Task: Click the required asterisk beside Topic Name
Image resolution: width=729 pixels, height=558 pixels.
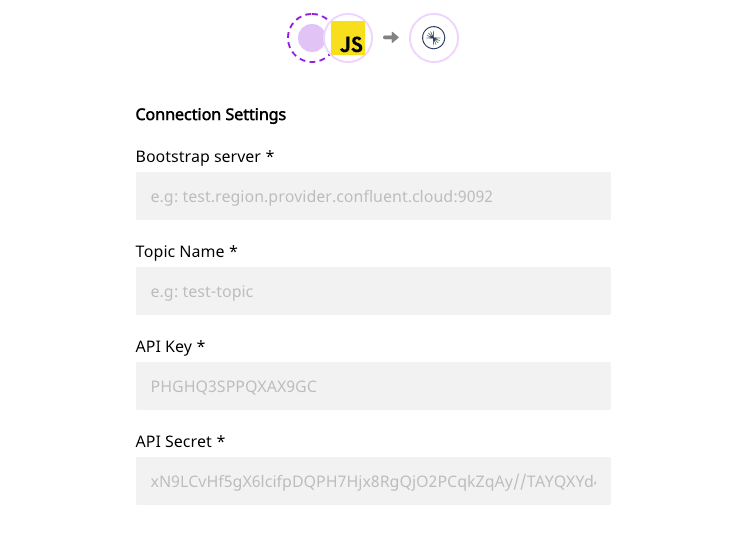Action: pyautogui.click(x=233, y=251)
